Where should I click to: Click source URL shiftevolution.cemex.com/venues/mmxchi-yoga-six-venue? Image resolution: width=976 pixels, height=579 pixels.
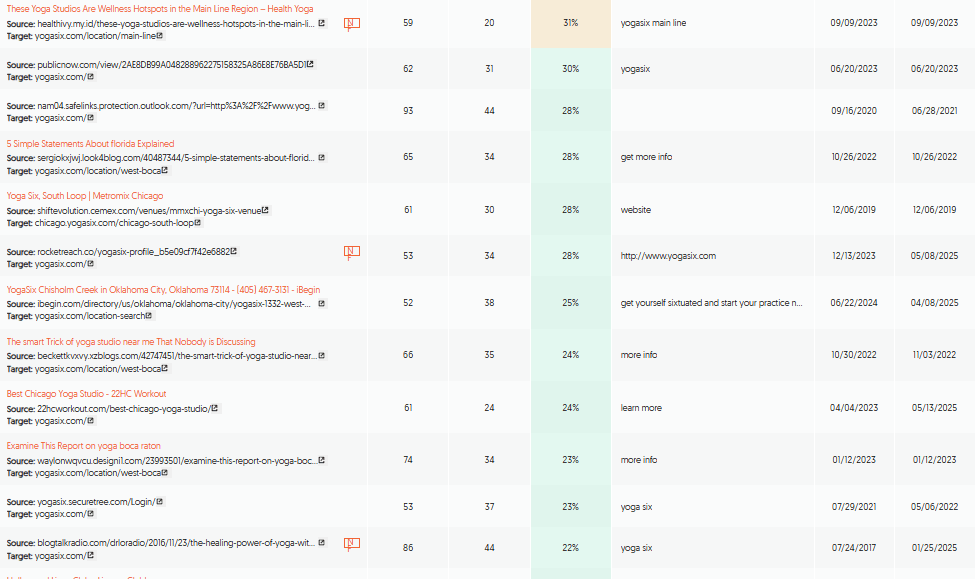click(149, 211)
